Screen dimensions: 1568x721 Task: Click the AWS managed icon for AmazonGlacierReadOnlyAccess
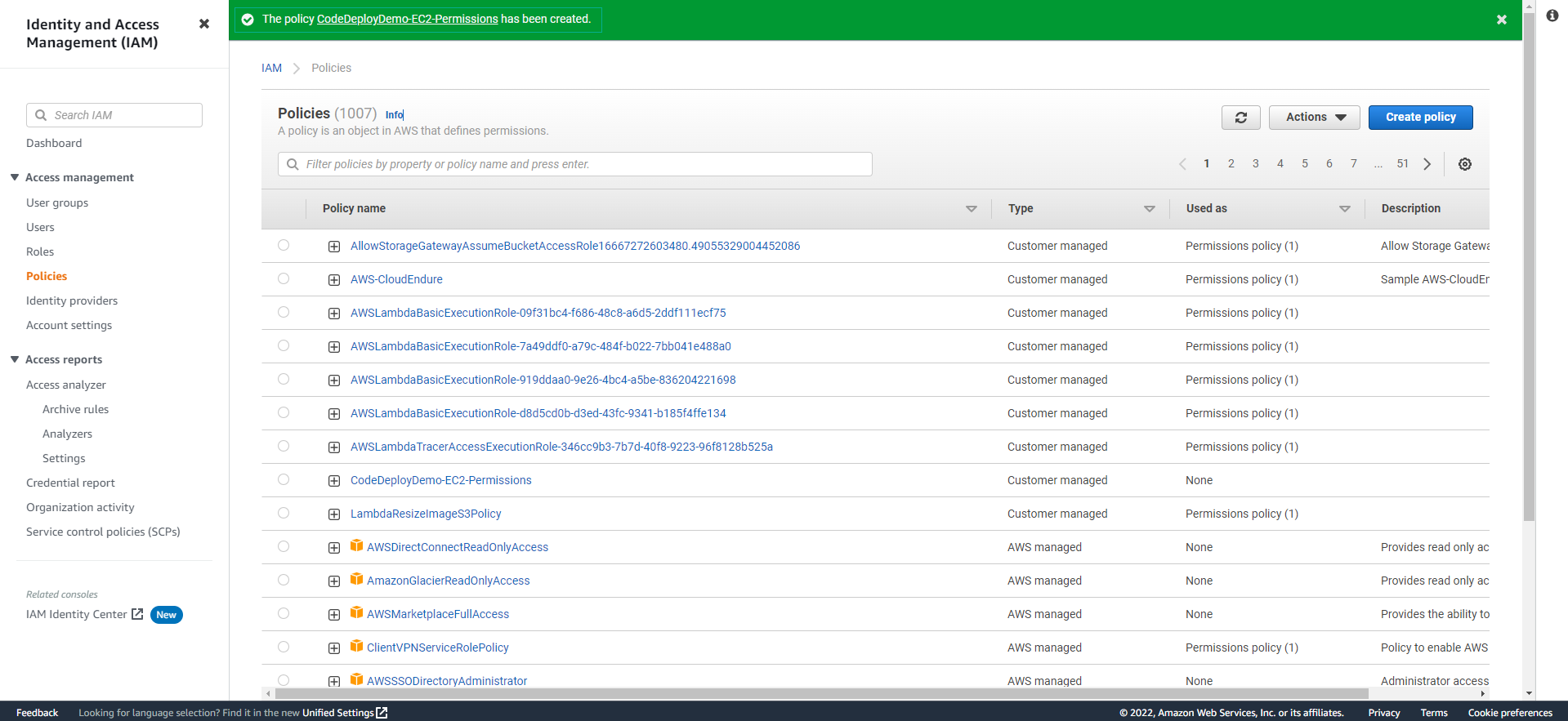click(356, 579)
